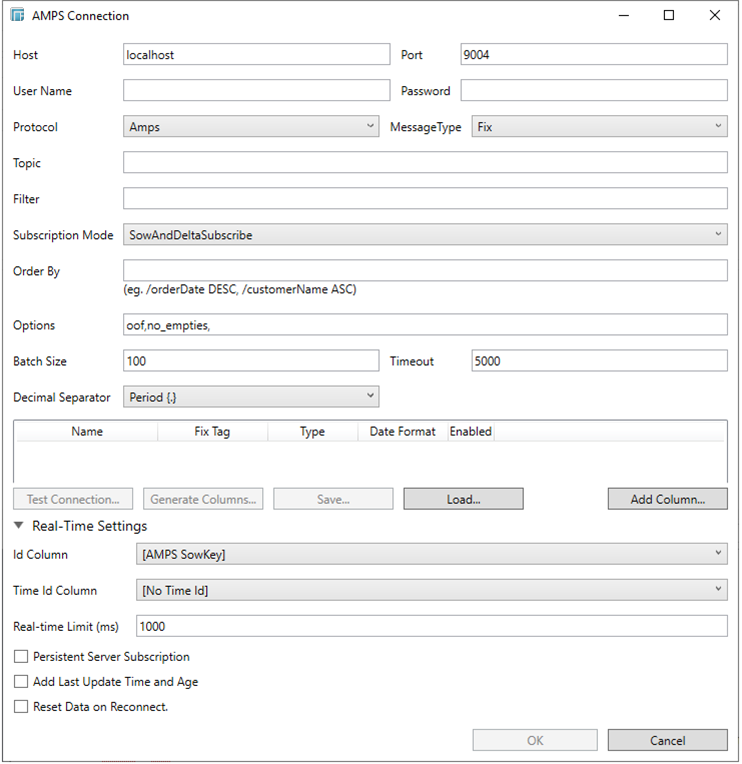Focus the Host text field

256,55
